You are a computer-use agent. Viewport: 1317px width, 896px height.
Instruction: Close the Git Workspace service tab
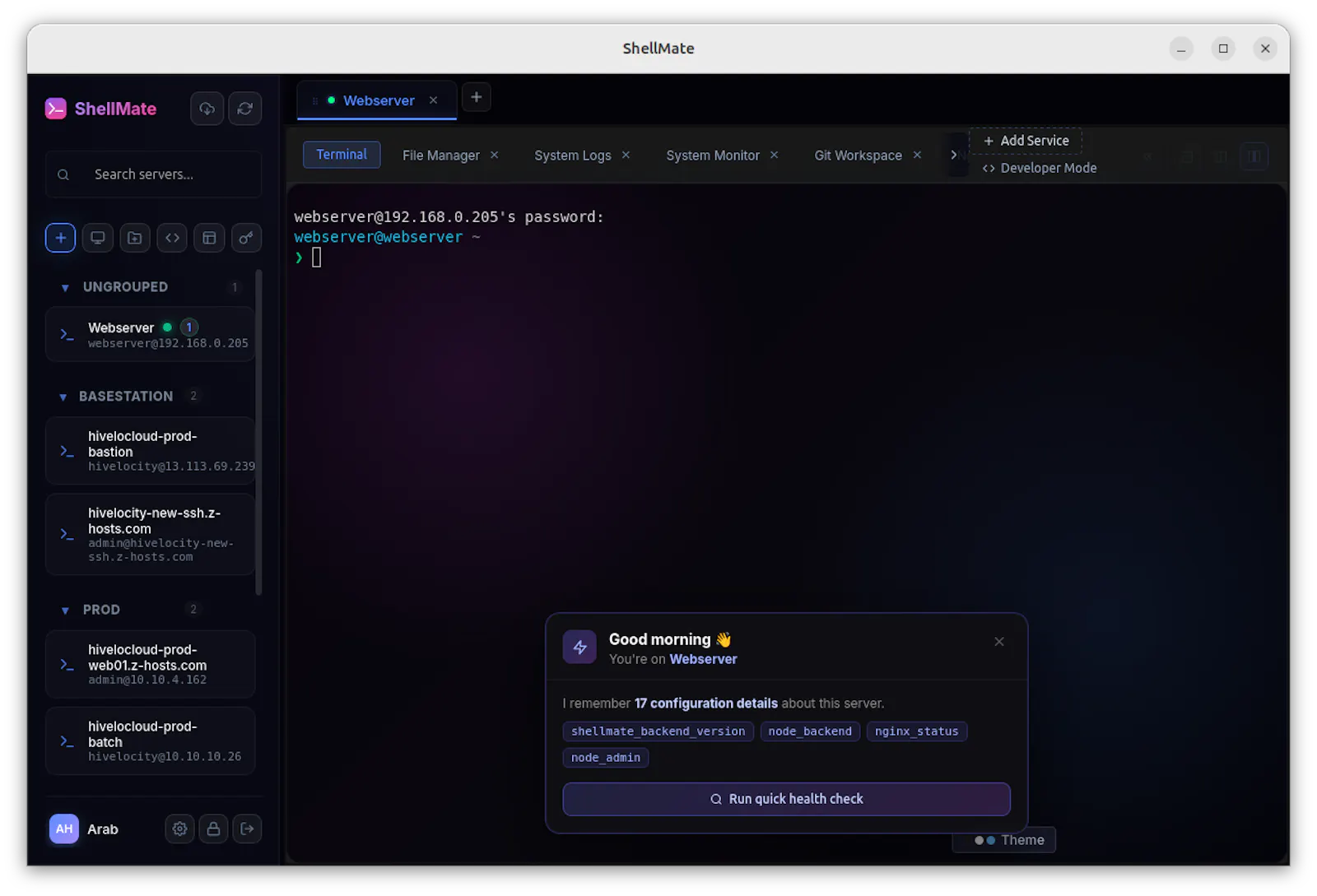pyautogui.click(x=917, y=155)
